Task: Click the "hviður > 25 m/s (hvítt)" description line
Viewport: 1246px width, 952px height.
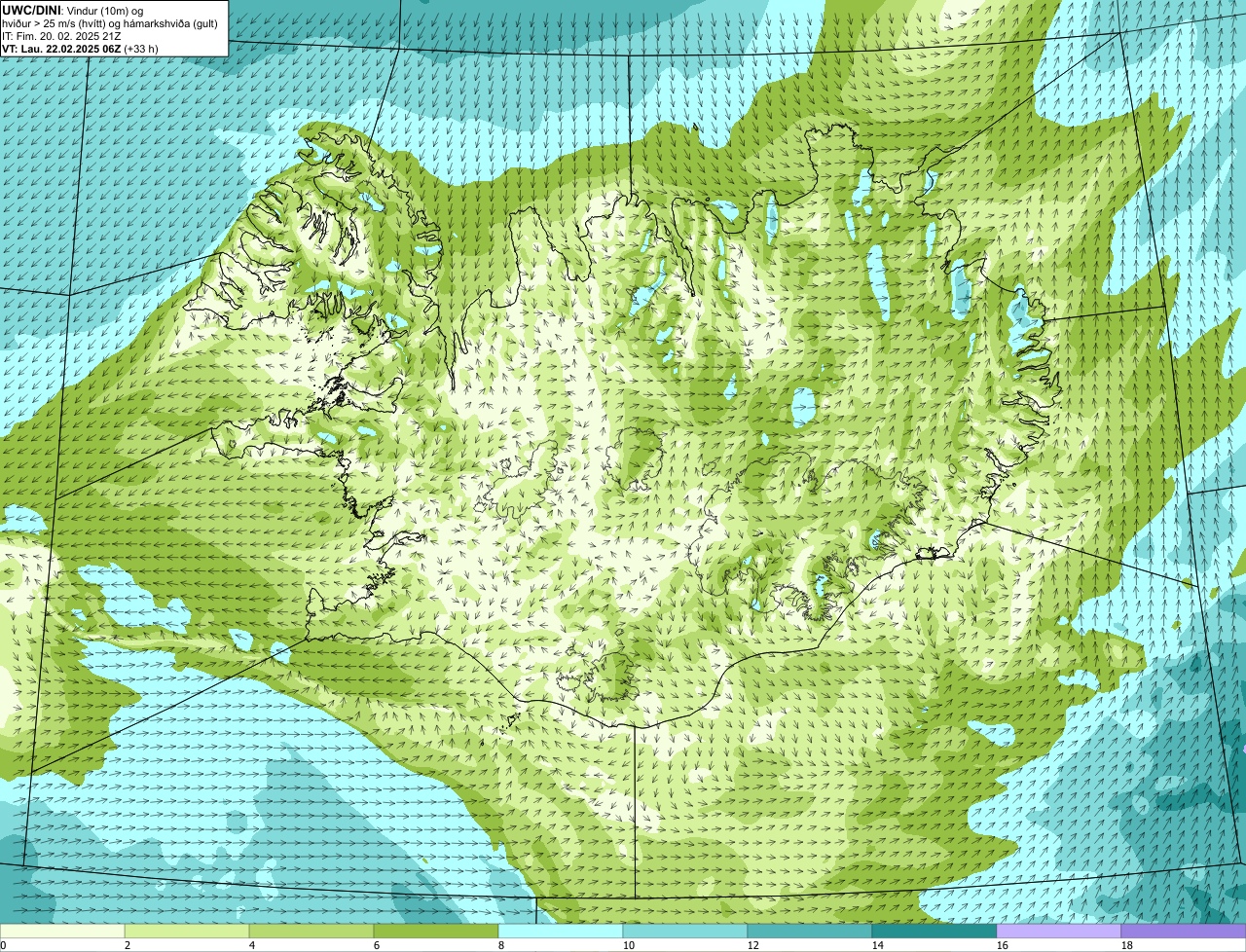Action: pos(110,22)
